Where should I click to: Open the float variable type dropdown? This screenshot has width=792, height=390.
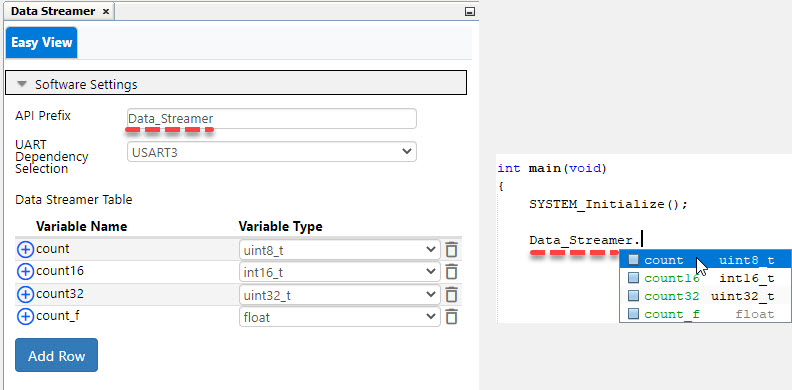pos(339,317)
